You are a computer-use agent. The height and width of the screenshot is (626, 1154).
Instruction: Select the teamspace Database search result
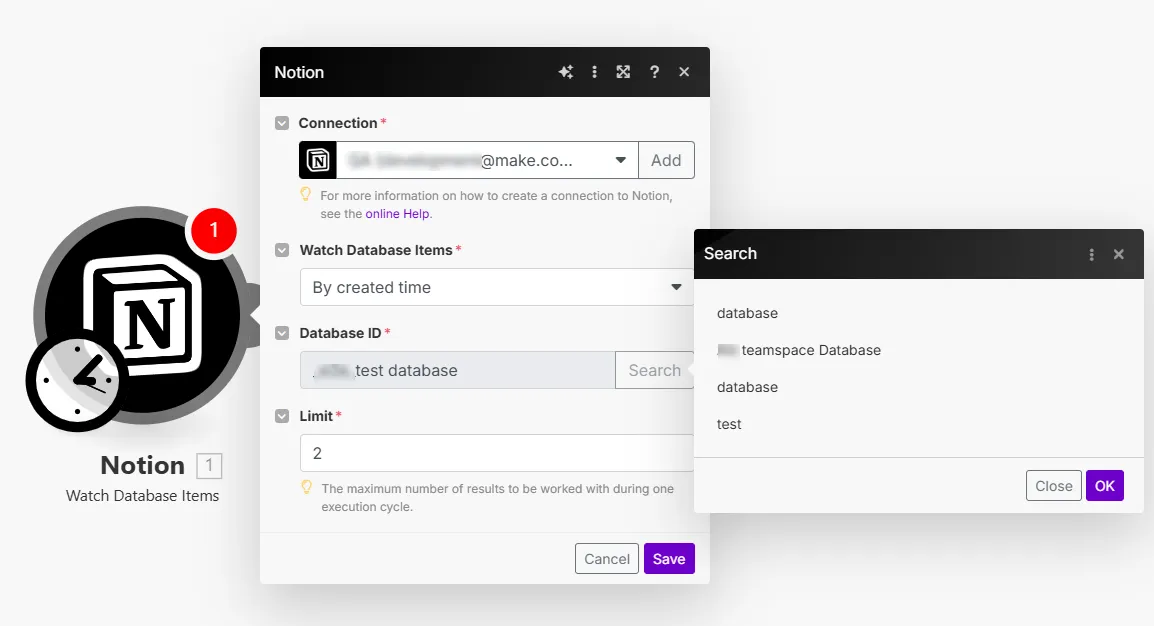tap(799, 350)
